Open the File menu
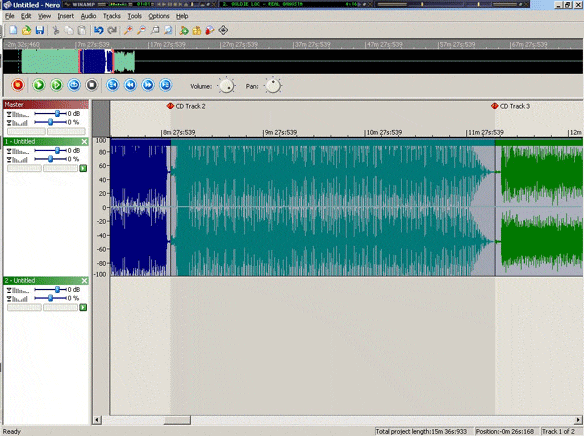This screenshot has width=584, height=436. point(10,16)
